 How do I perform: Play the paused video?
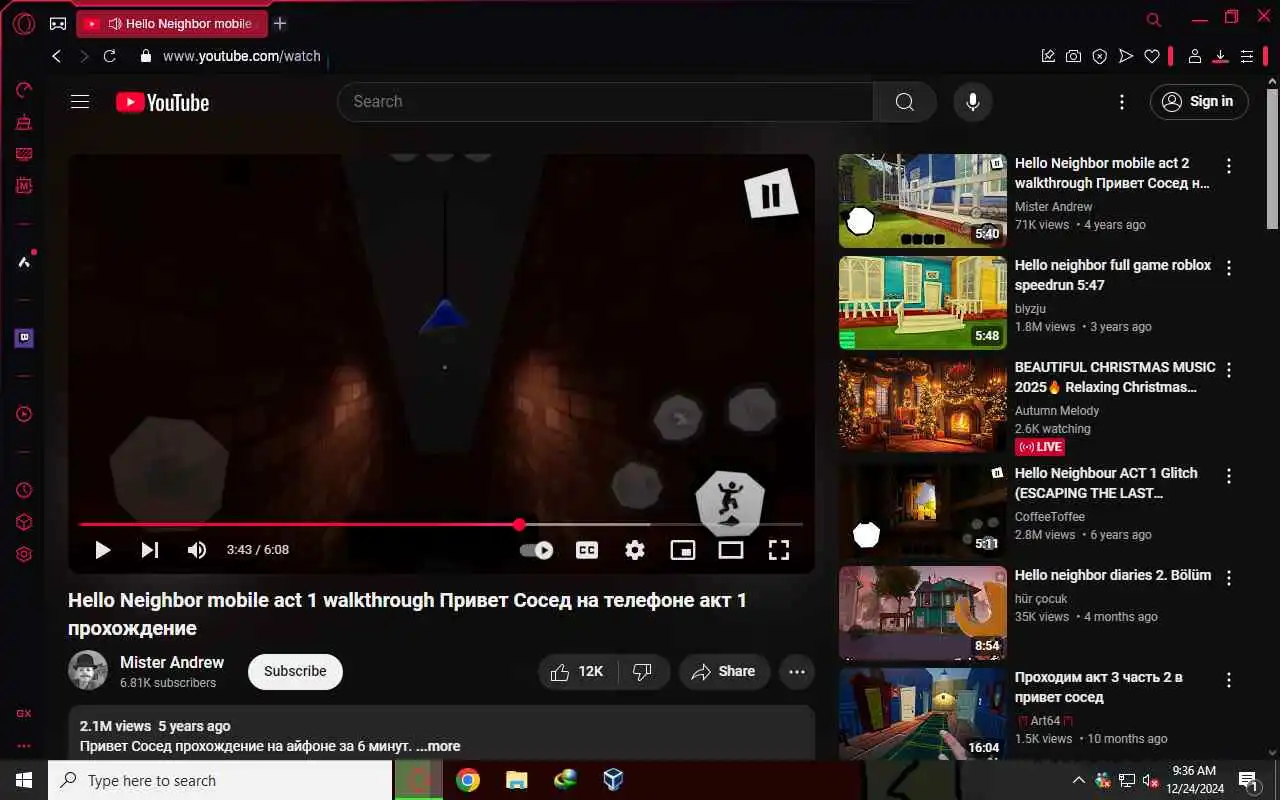[x=102, y=550]
